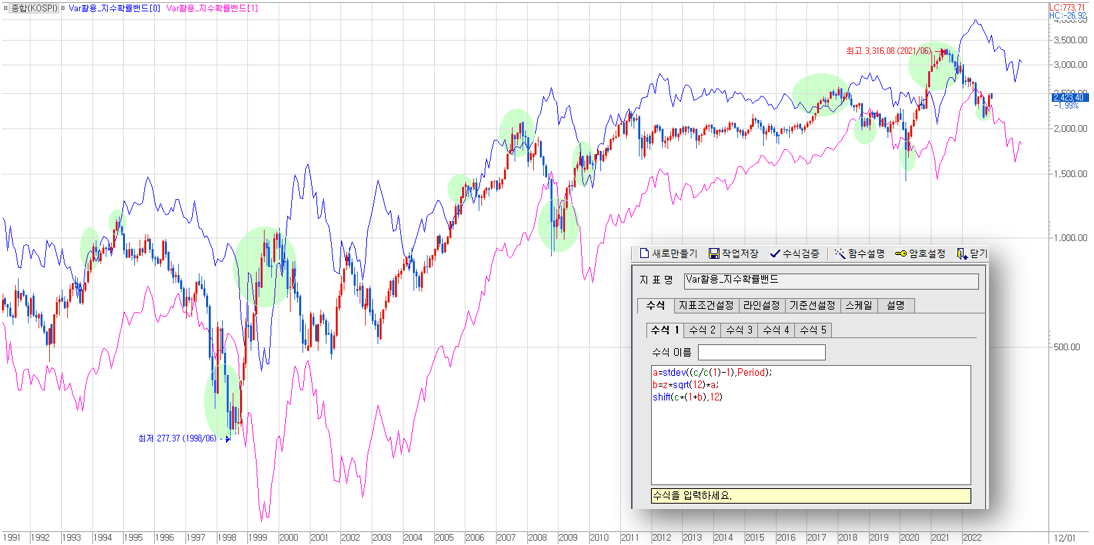Open the 라인설정 tab
Image resolution: width=1094 pixels, height=545 pixels.
coord(761,305)
